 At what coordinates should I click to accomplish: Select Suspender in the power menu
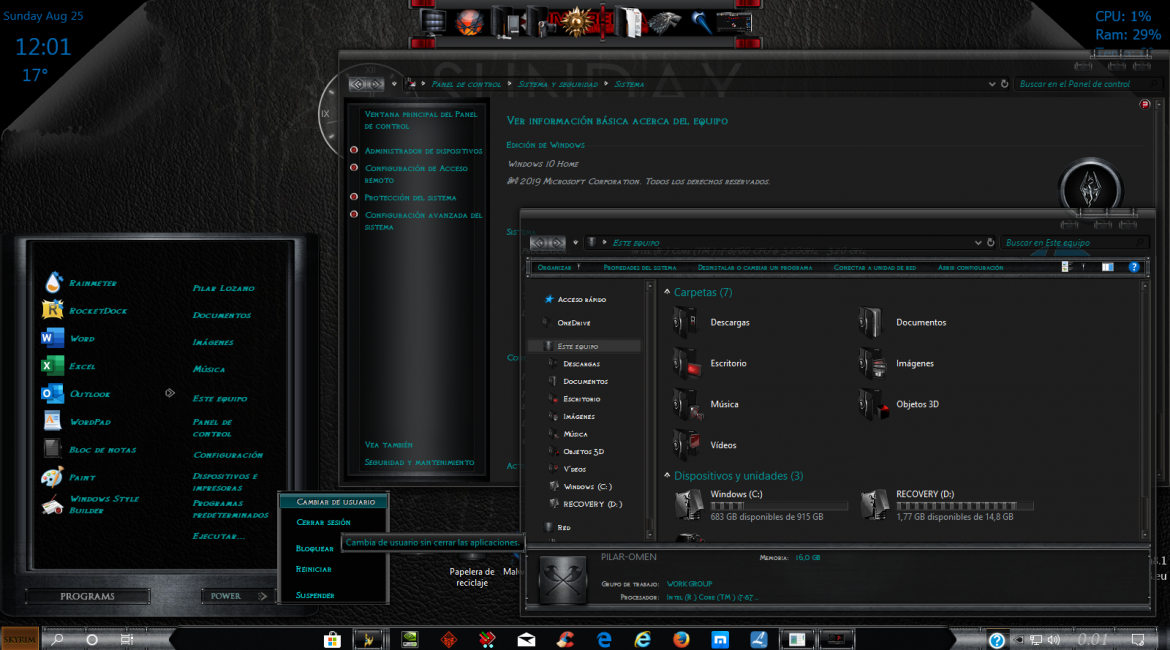point(315,595)
